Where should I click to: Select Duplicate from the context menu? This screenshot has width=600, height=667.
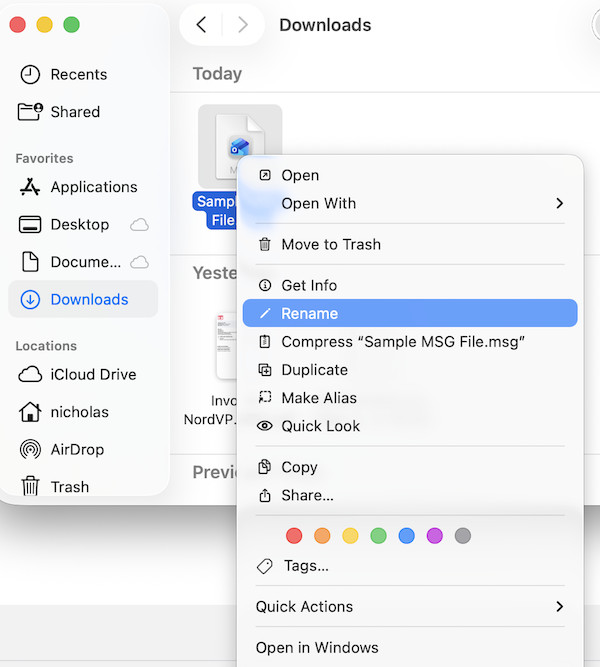[x=314, y=370]
